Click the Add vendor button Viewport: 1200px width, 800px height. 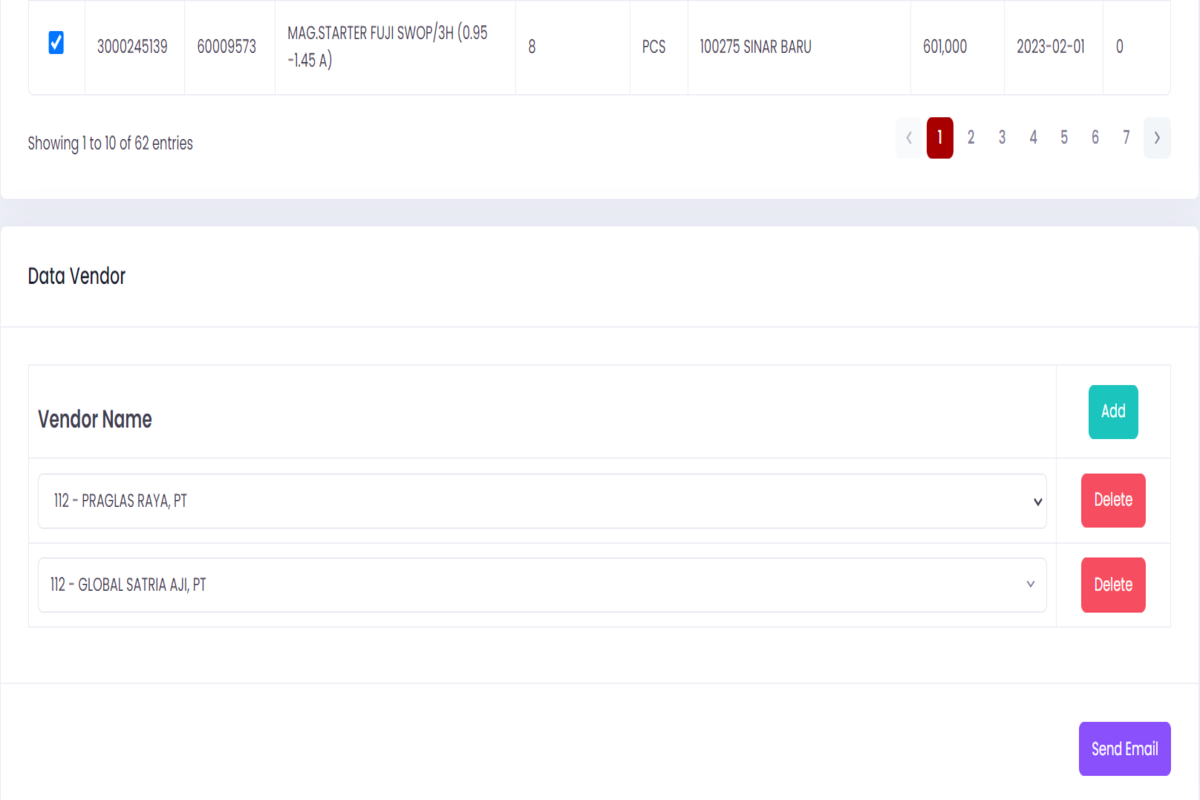pos(1113,411)
